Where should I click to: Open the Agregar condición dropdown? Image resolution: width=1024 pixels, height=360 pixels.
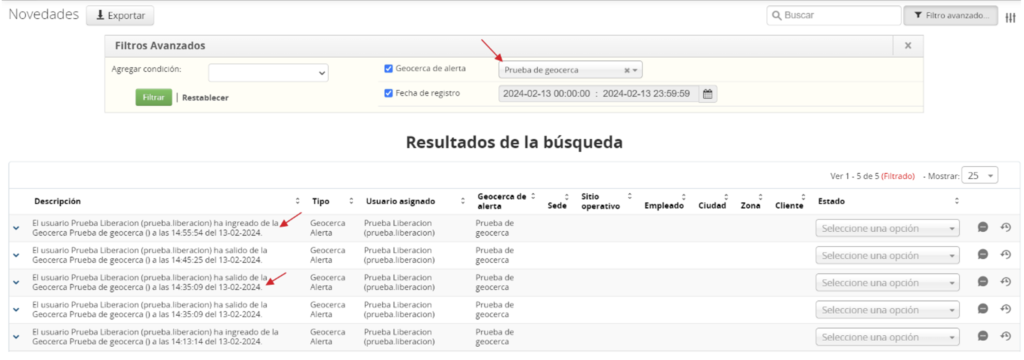pos(268,73)
